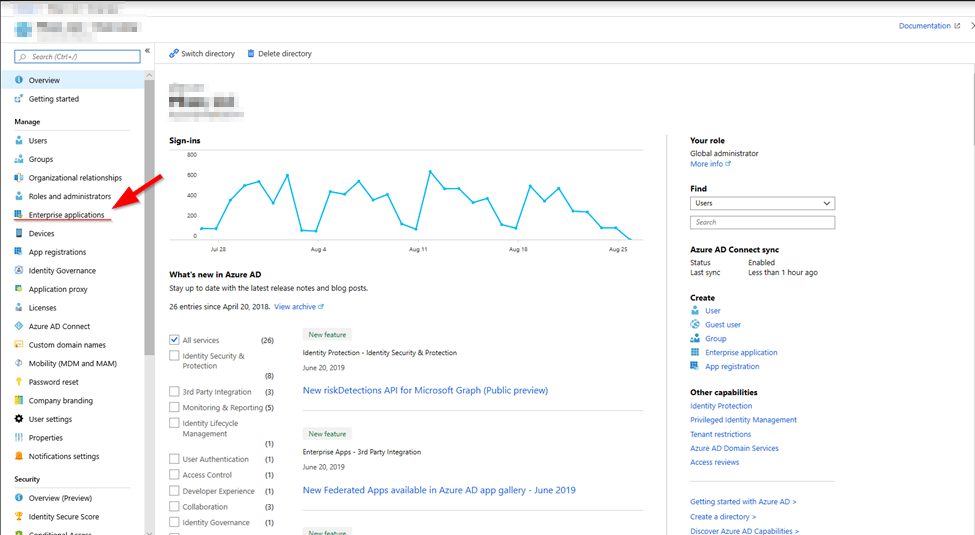Viewport: 975px width, 535px height.
Task: Open Enterprise applications menu item
Action: tap(67, 215)
